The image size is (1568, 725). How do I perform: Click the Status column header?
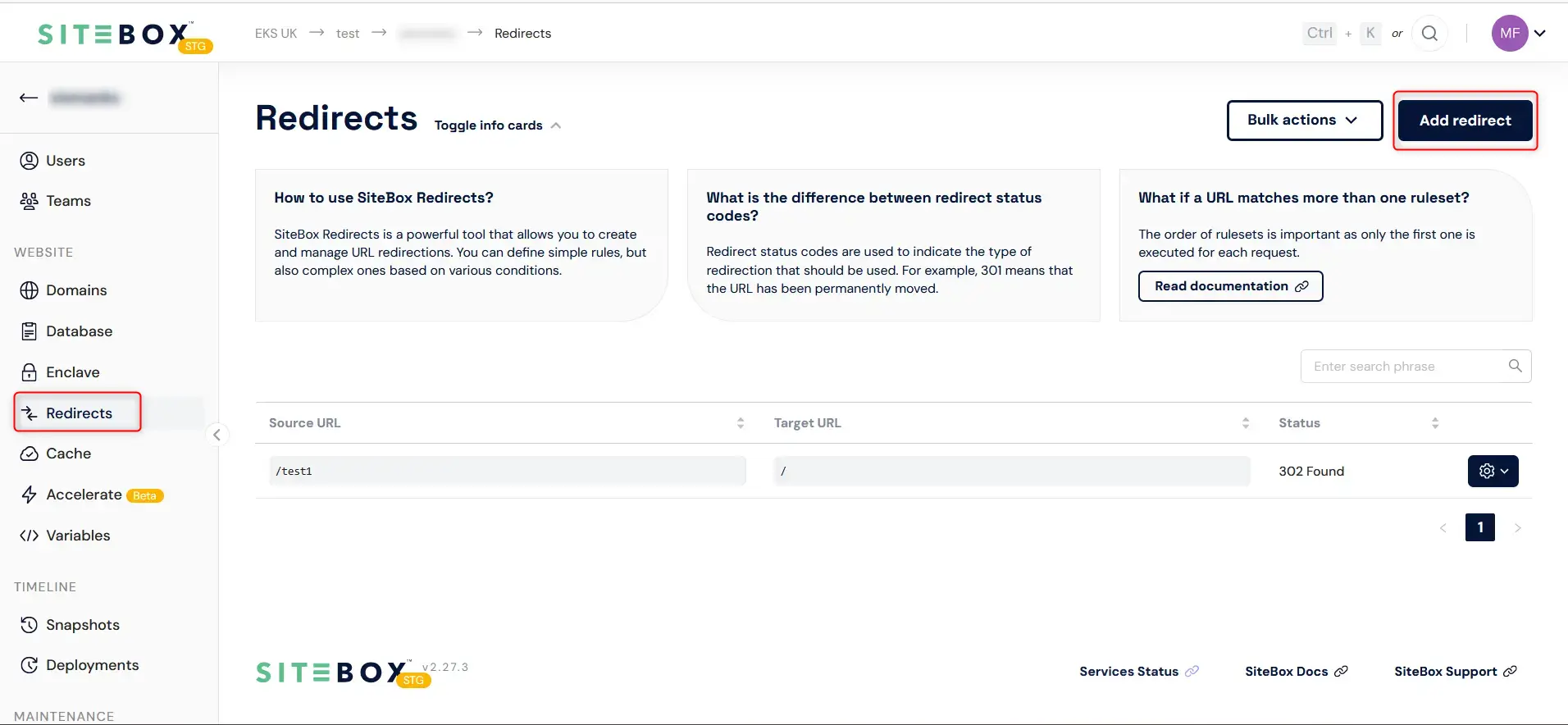pyautogui.click(x=1299, y=423)
